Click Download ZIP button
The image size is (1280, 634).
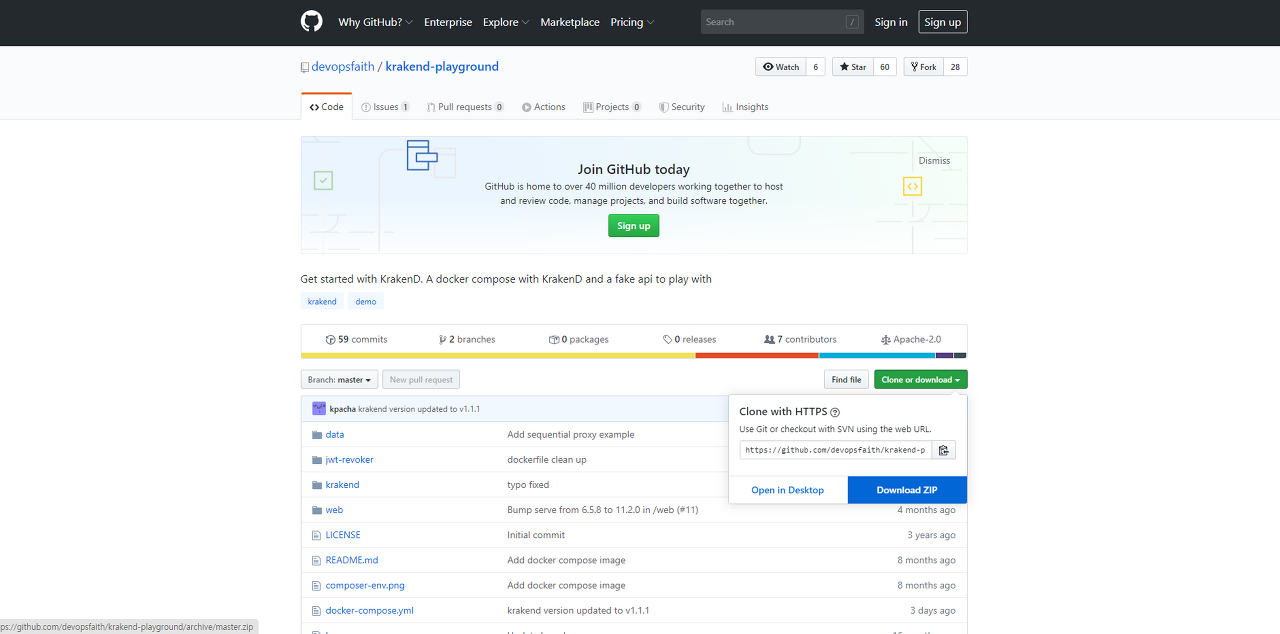907,490
